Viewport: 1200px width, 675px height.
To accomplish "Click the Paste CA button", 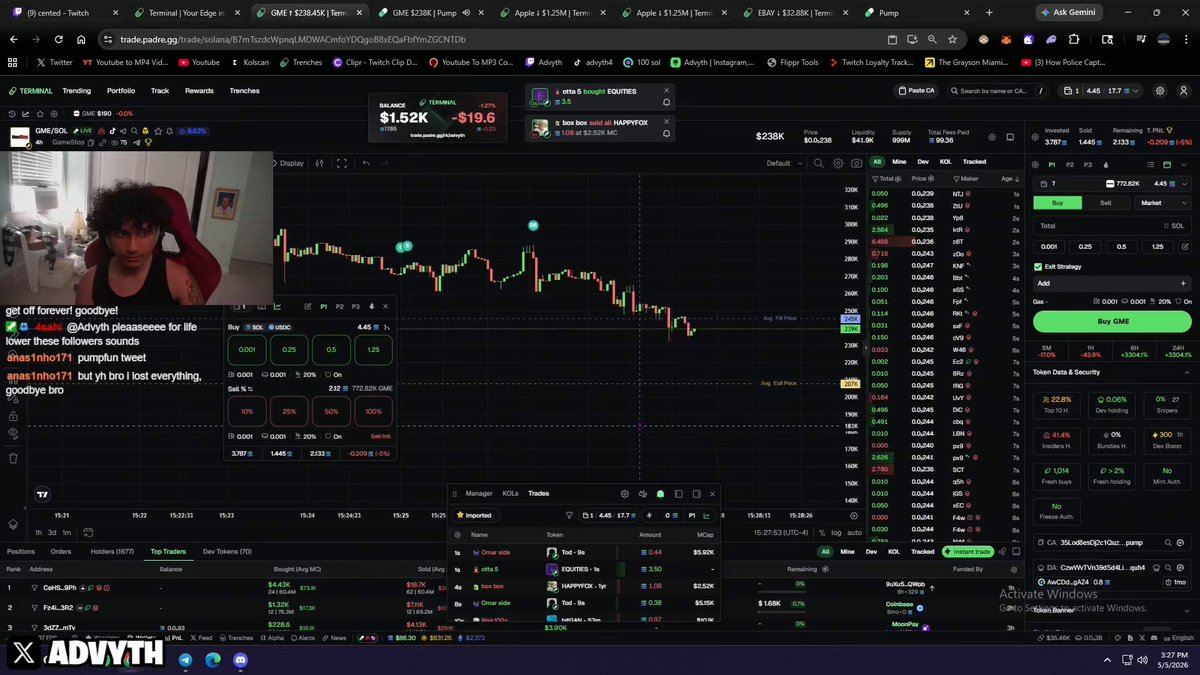I will [918, 91].
